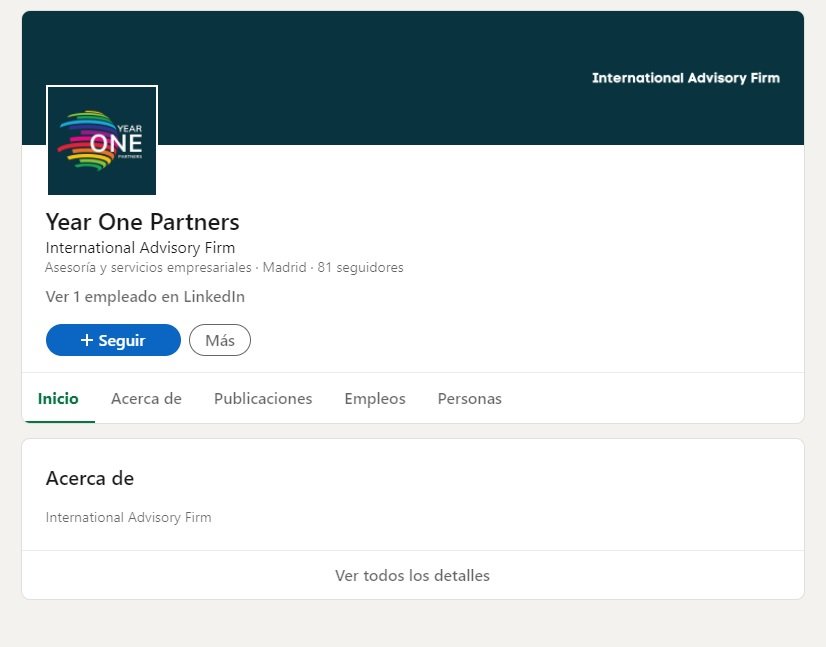
Task: Click the Year One Partners logo image
Action: point(102,141)
